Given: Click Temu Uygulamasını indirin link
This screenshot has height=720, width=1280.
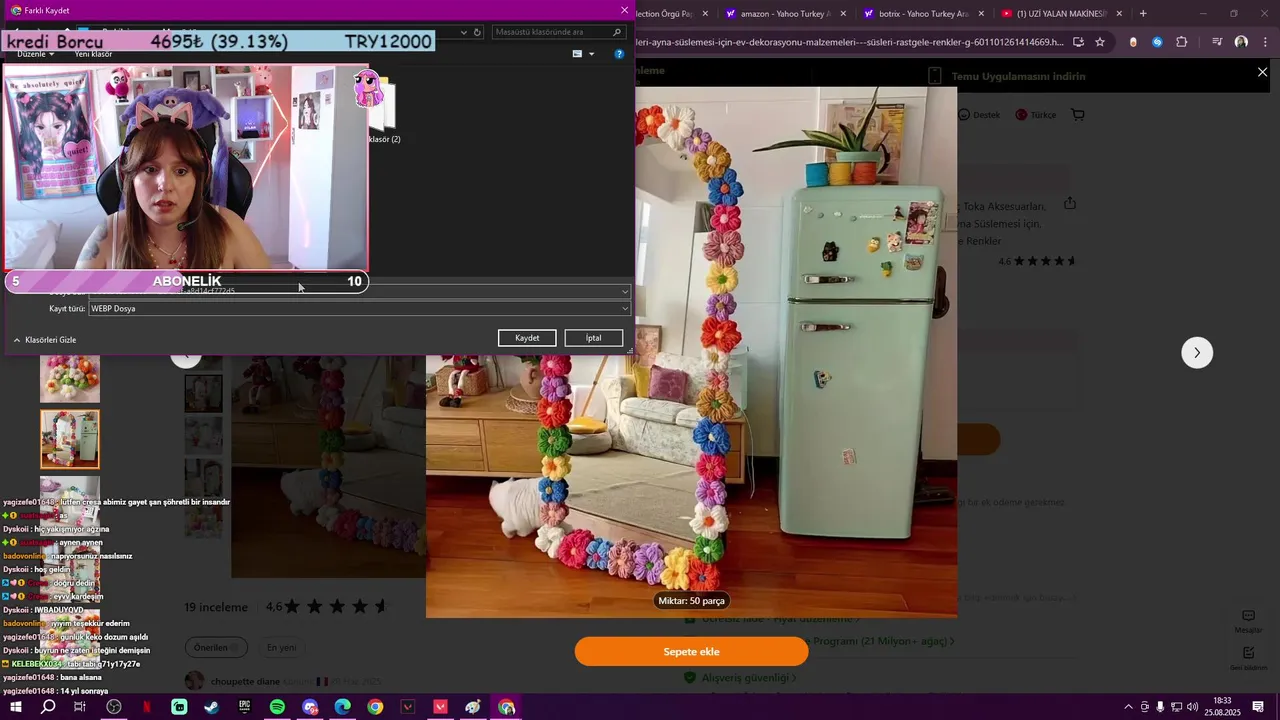Looking at the screenshot, I should pos(1018,76).
